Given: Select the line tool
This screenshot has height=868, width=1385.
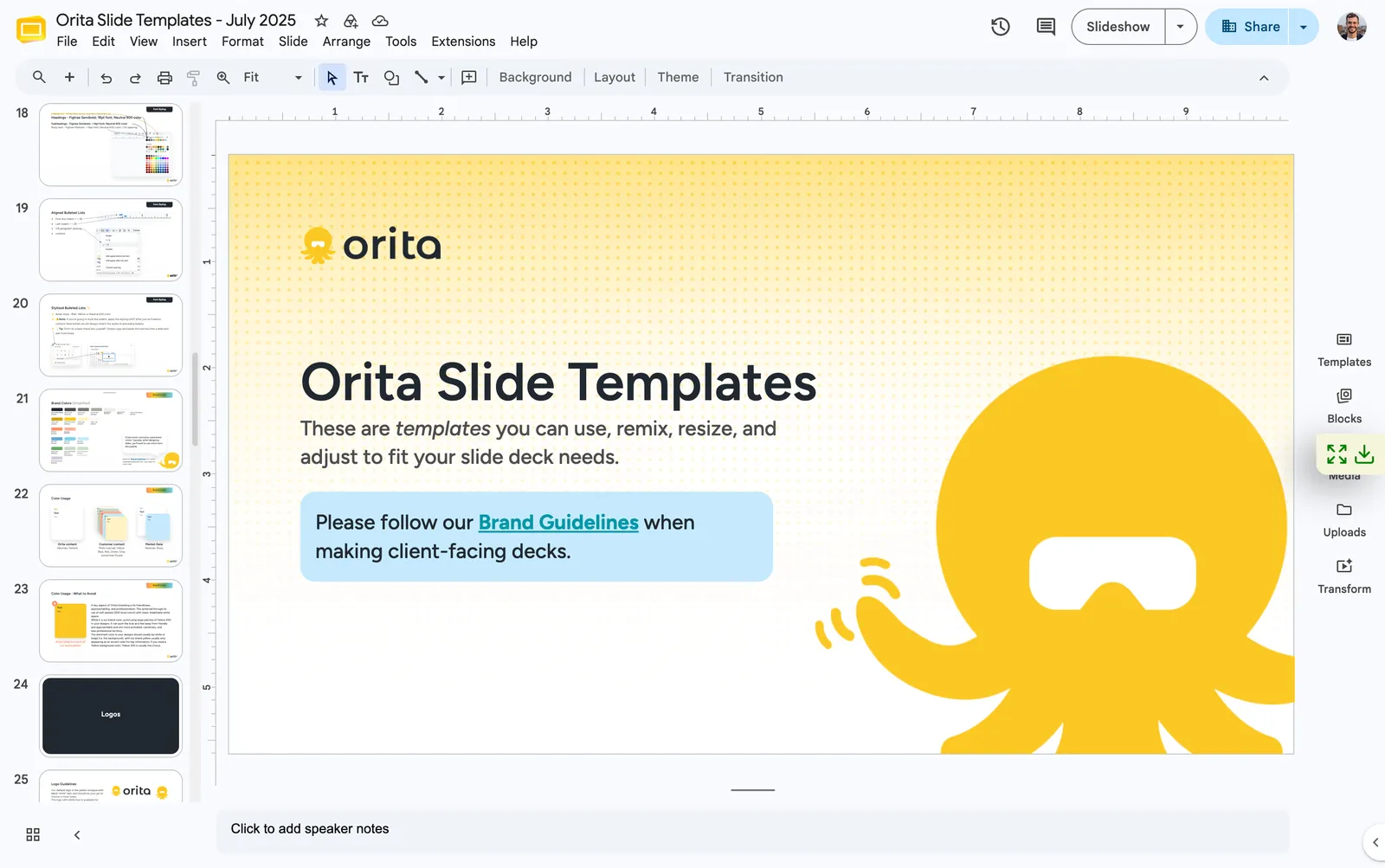Looking at the screenshot, I should pos(422,77).
